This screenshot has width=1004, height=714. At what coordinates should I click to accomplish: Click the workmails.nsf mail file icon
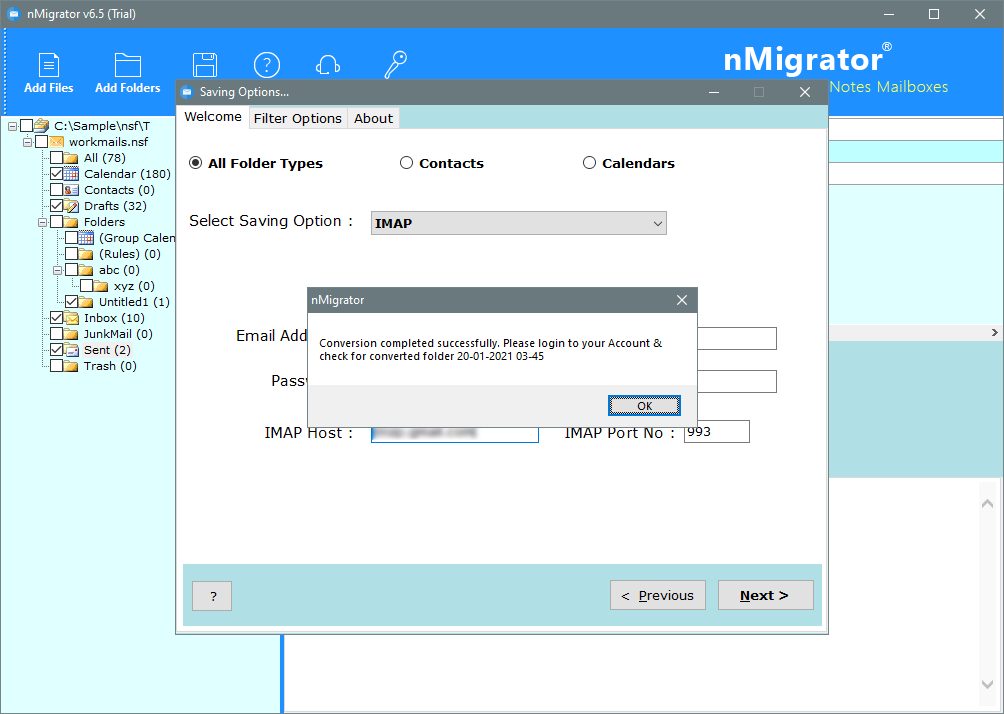[x=57, y=142]
